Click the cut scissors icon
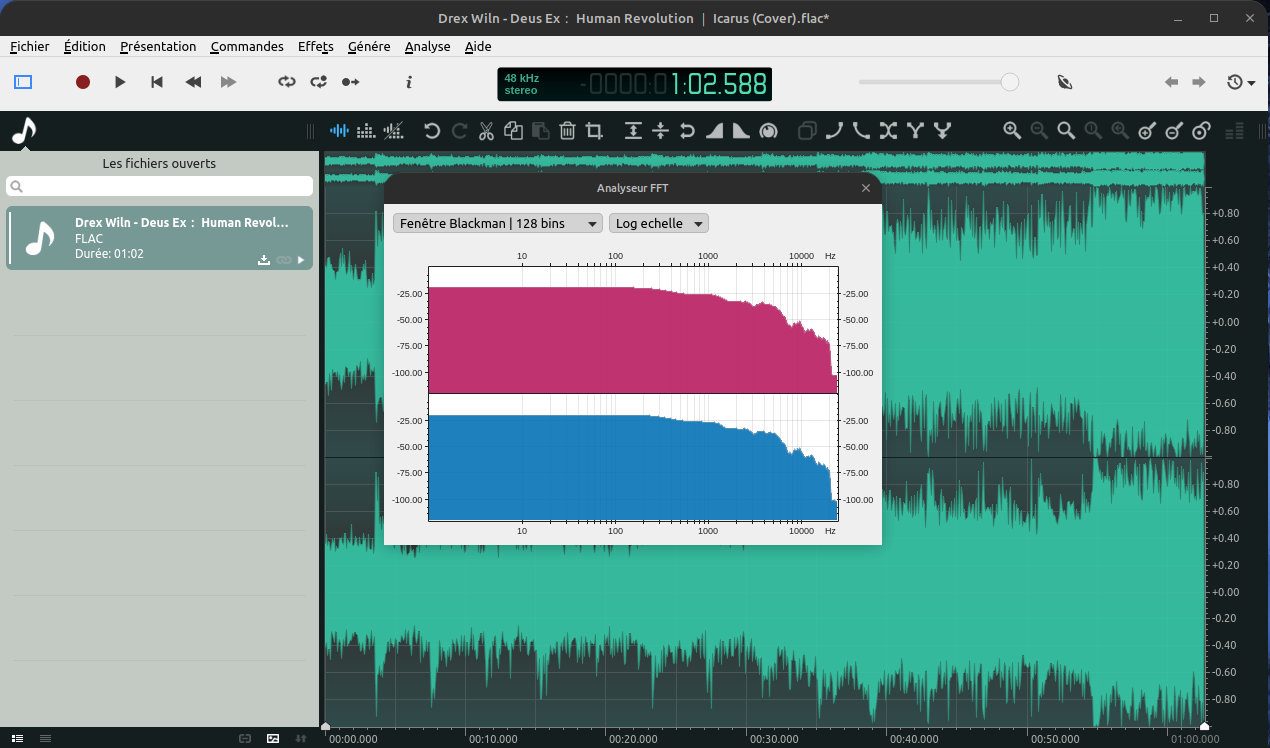This screenshot has width=1270, height=748. click(x=486, y=131)
